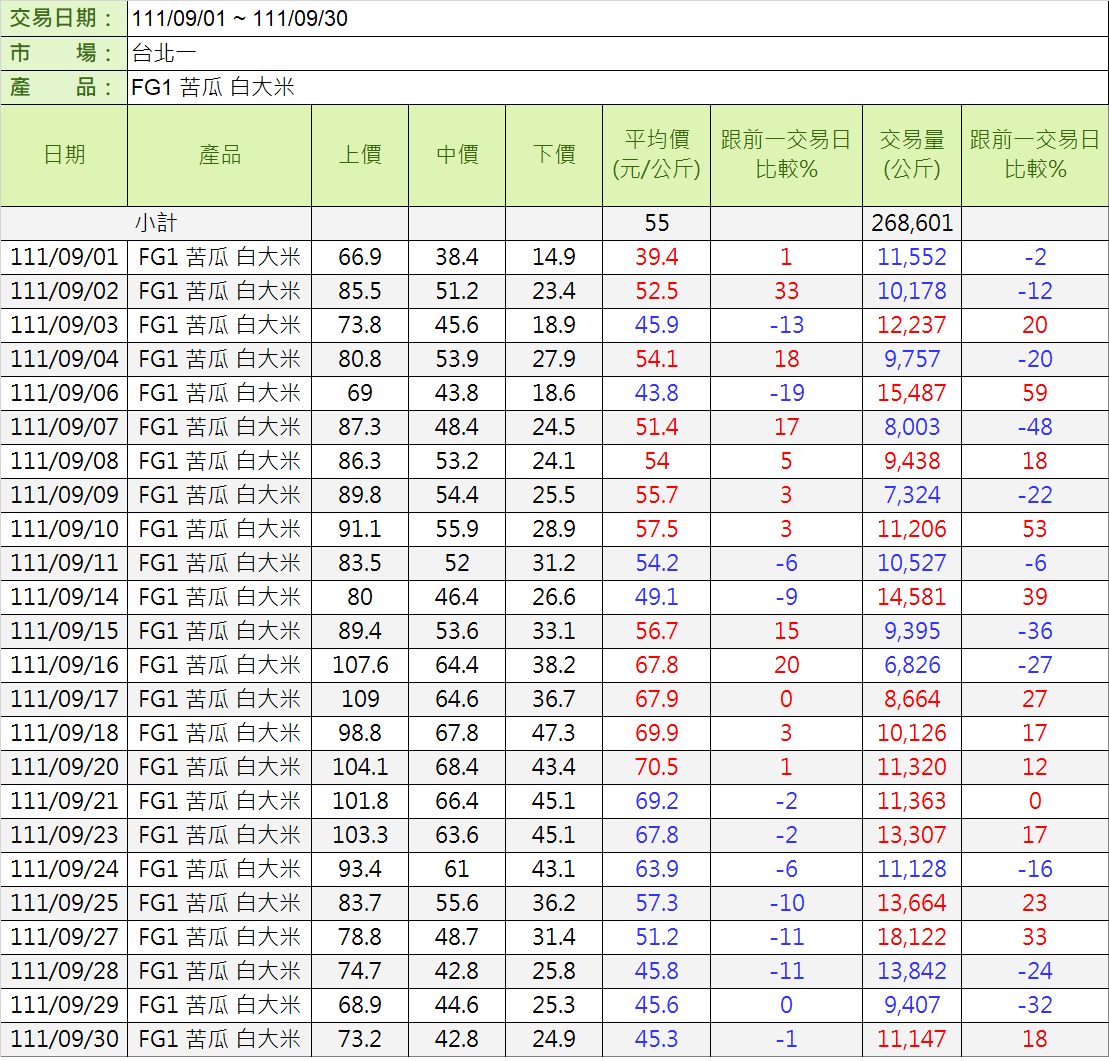Click the 中價 column header
Image resolution: width=1109 pixels, height=1061 pixels.
457,155
